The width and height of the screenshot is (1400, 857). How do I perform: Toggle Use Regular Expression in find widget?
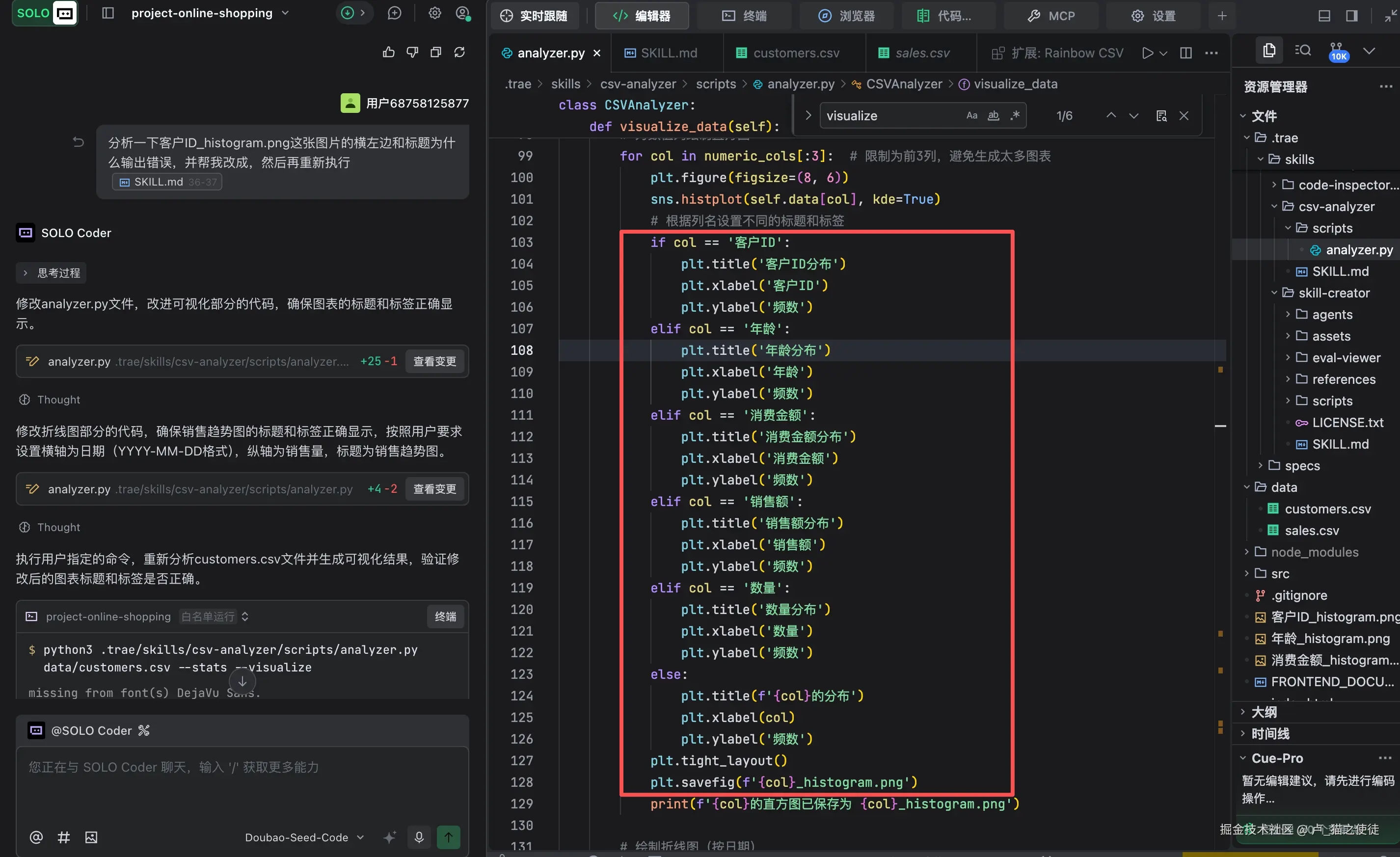pos(1015,116)
